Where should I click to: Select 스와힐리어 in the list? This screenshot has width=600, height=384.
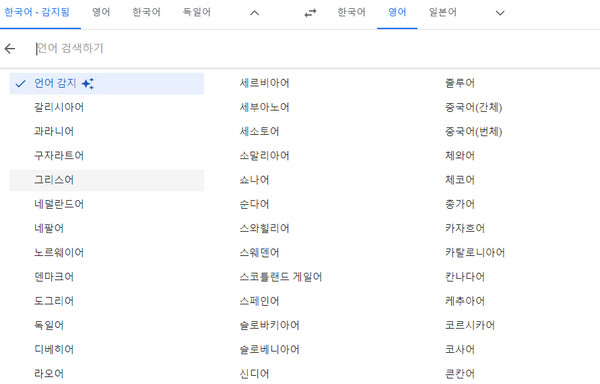pyautogui.click(x=264, y=229)
